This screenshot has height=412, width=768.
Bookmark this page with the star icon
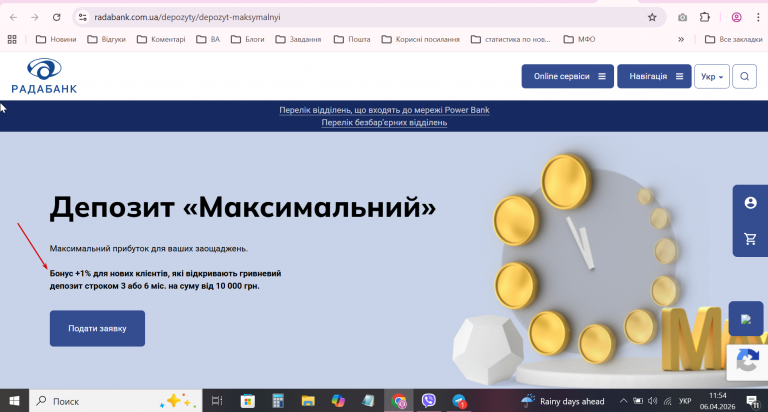[652, 17]
